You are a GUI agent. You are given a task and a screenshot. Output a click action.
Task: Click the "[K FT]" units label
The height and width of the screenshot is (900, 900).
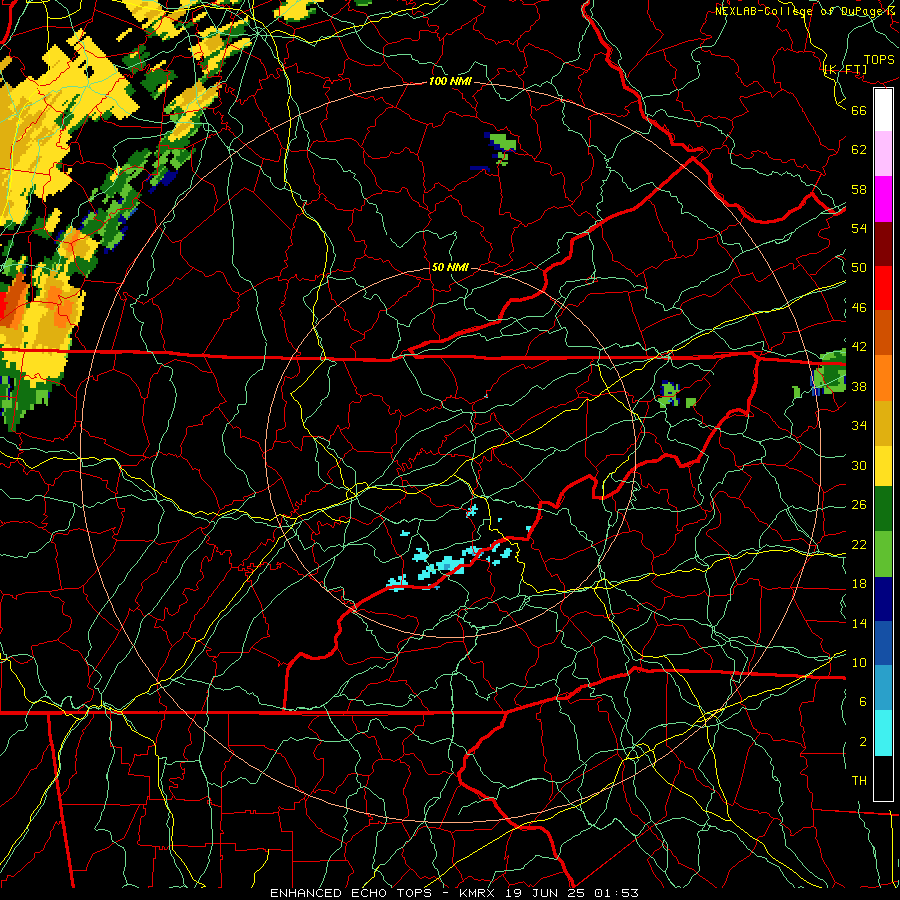845,70
